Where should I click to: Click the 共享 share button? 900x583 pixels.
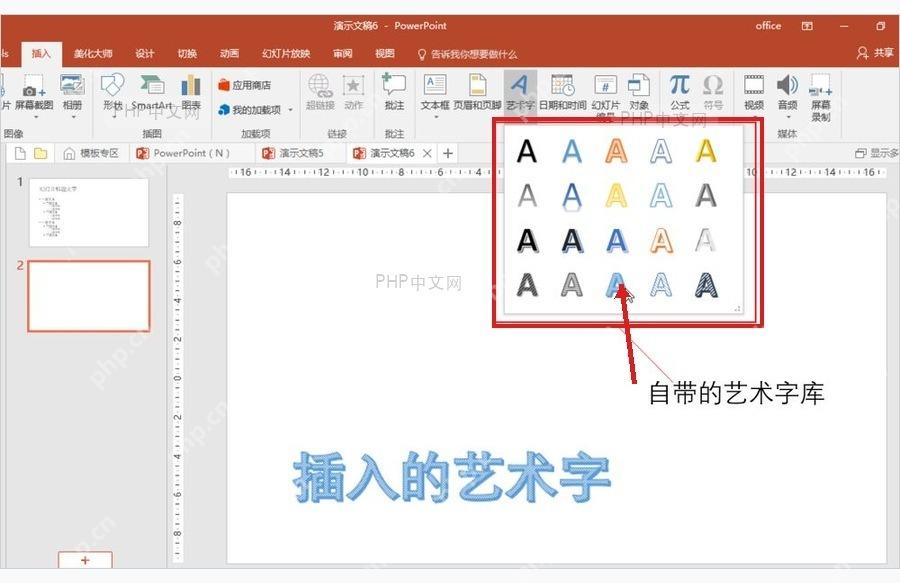pos(875,53)
